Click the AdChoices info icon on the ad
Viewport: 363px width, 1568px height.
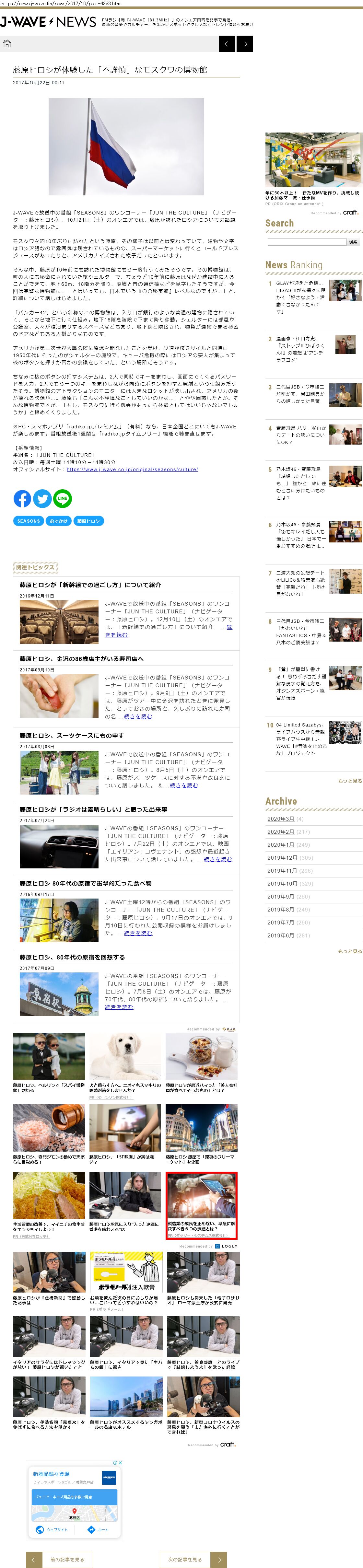[x=115, y=1462]
